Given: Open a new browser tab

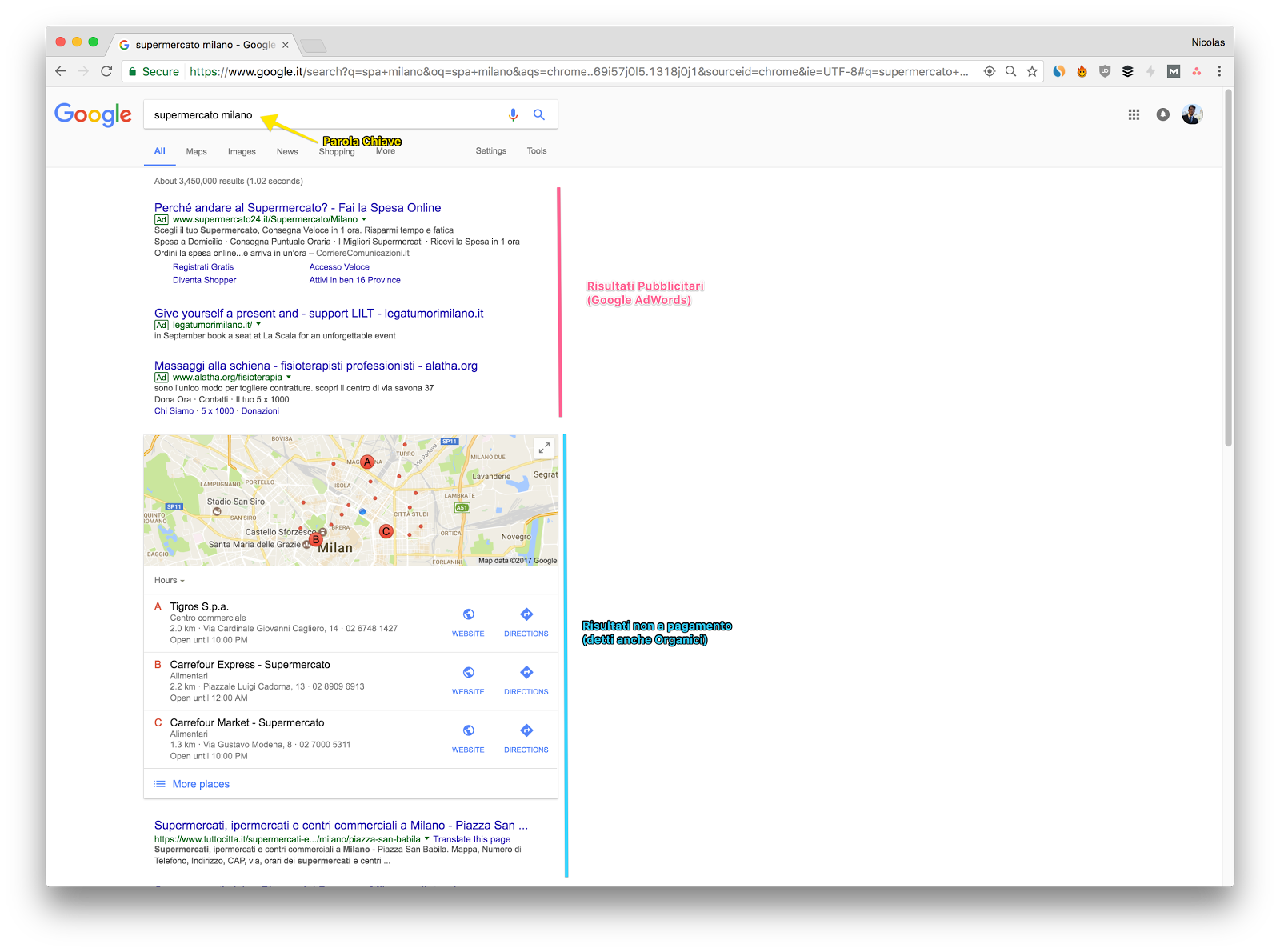Looking at the screenshot, I should pyautogui.click(x=313, y=45).
